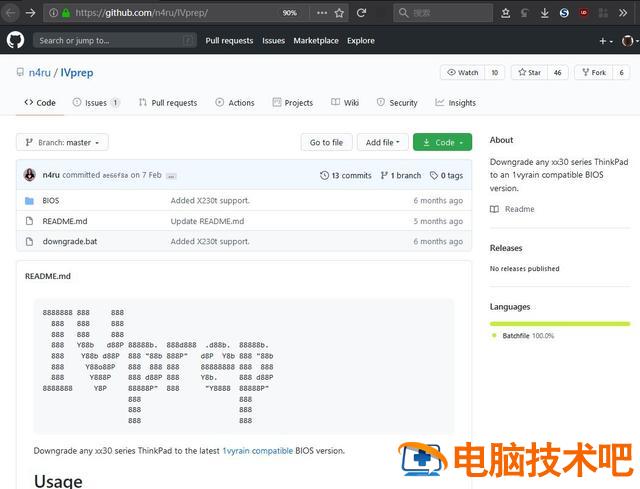Open Issues in top navigation
640x489 pixels.
pos(273,41)
